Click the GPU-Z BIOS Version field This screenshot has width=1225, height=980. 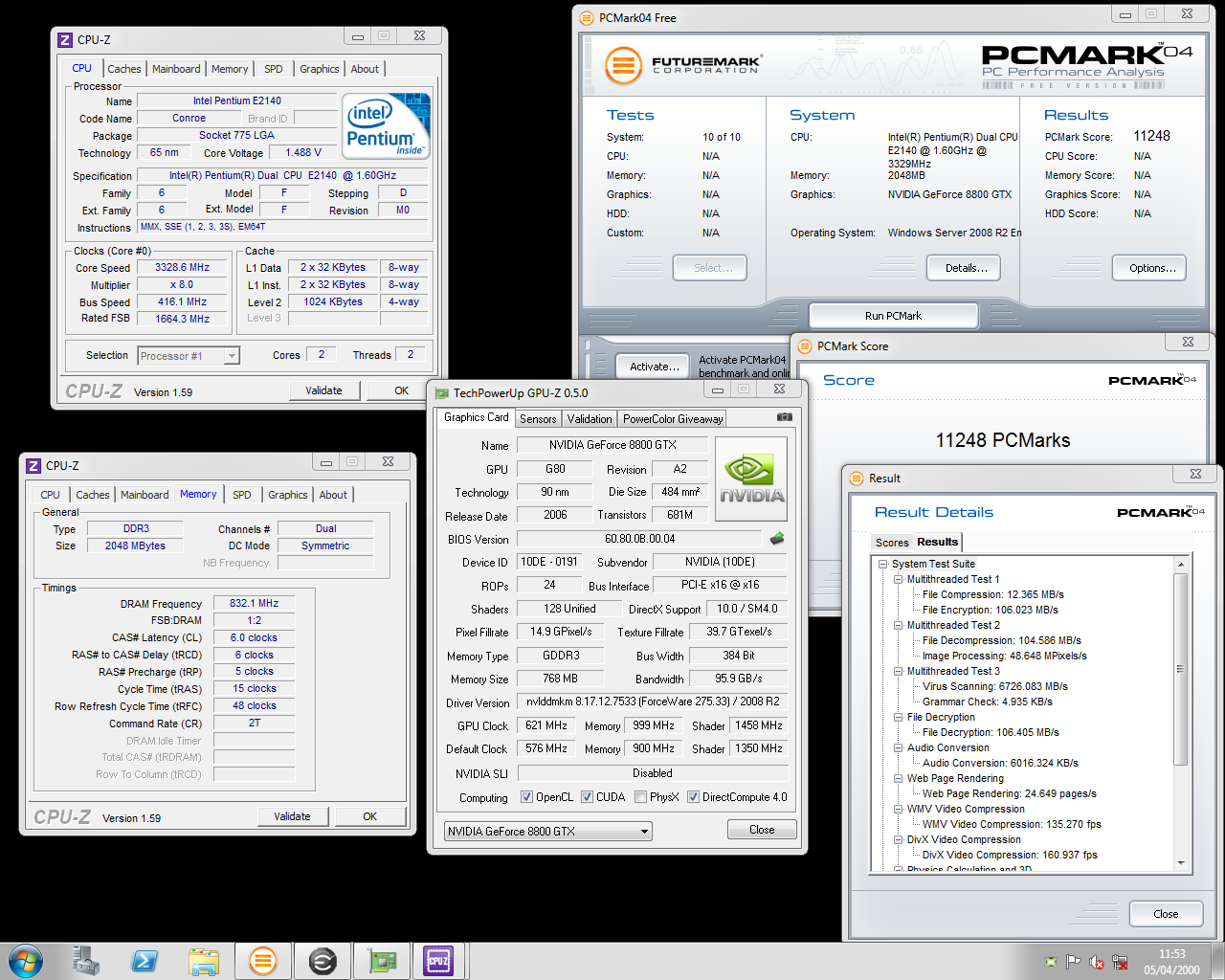click(x=639, y=539)
